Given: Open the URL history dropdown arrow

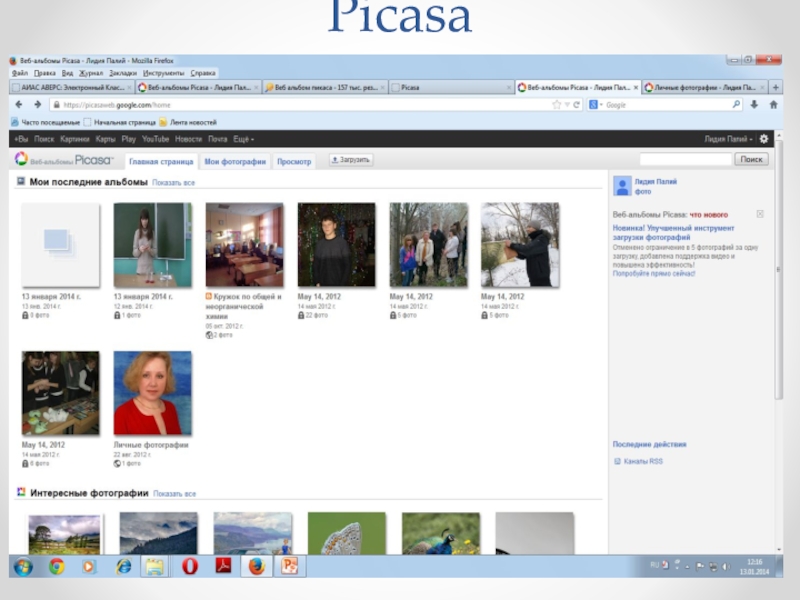Looking at the screenshot, I should click(567, 105).
